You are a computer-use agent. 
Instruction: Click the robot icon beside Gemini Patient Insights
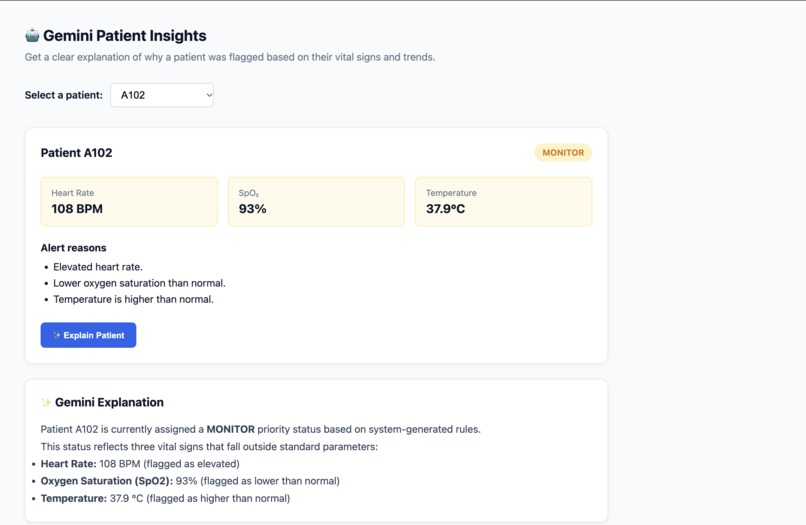[x=32, y=35]
